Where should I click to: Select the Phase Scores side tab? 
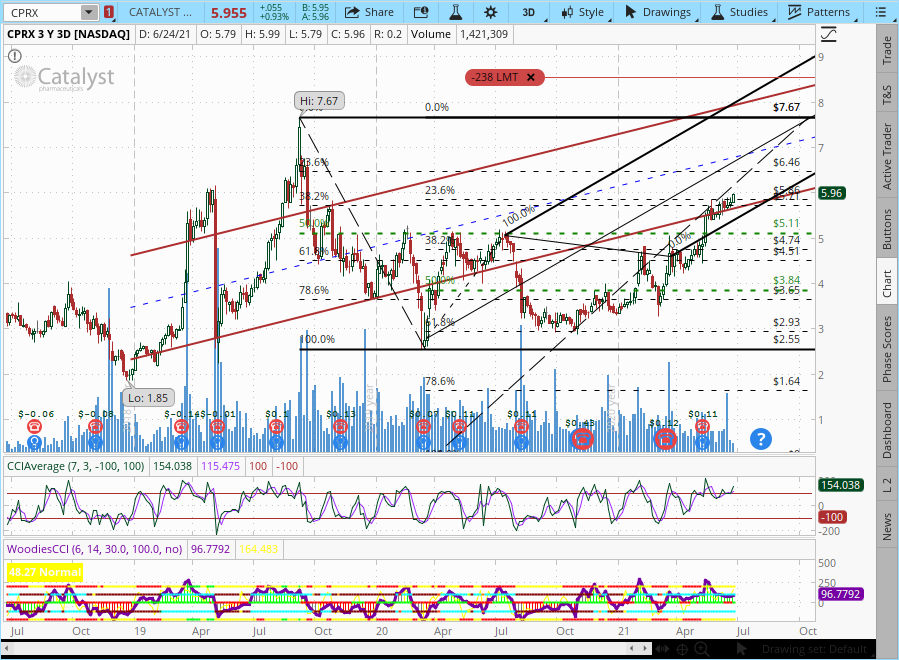tap(886, 348)
